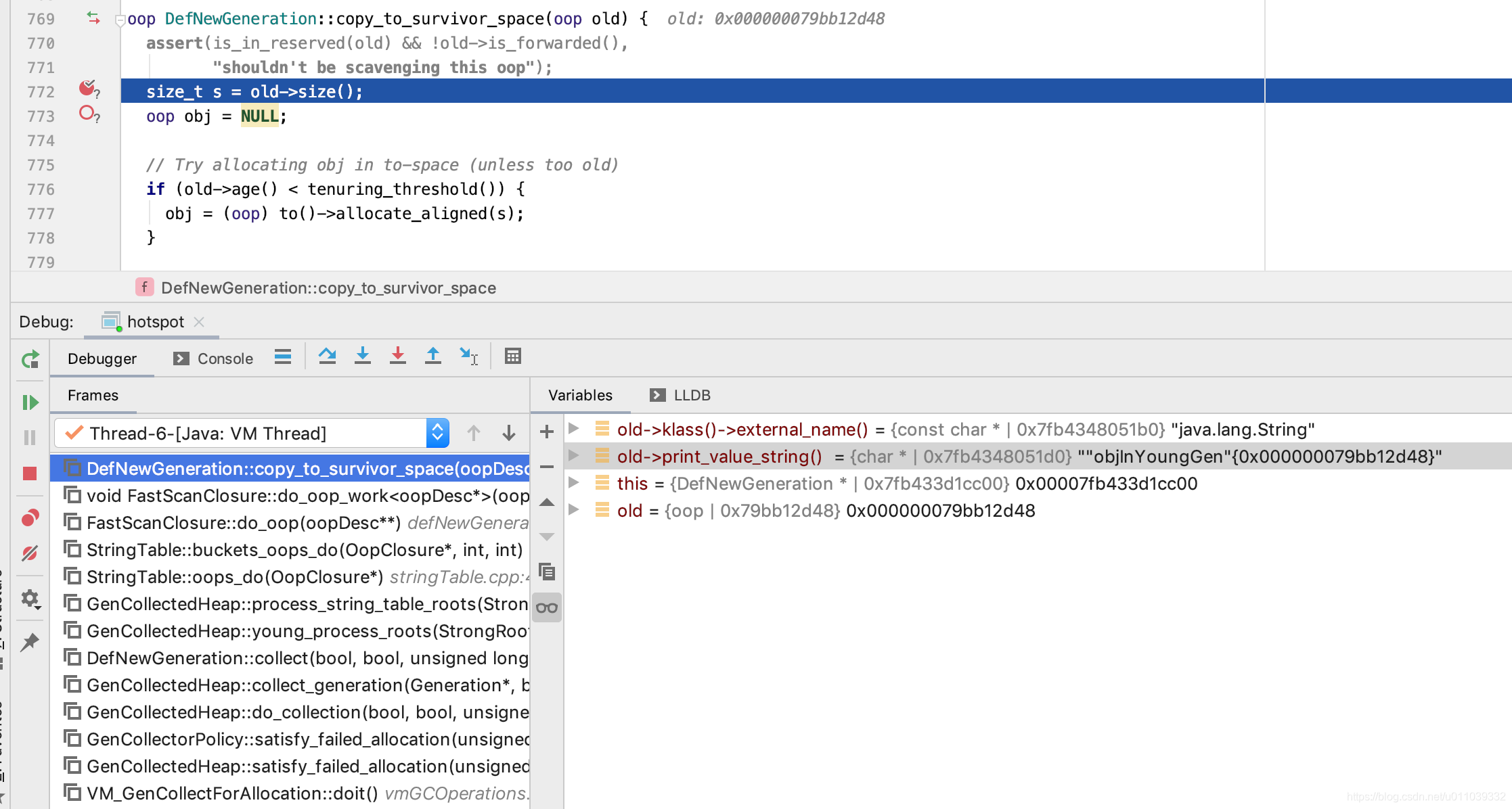Screen dimensions: 1512x809
Task: Click the Step Out icon
Action: pyautogui.click(x=433, y=356)
